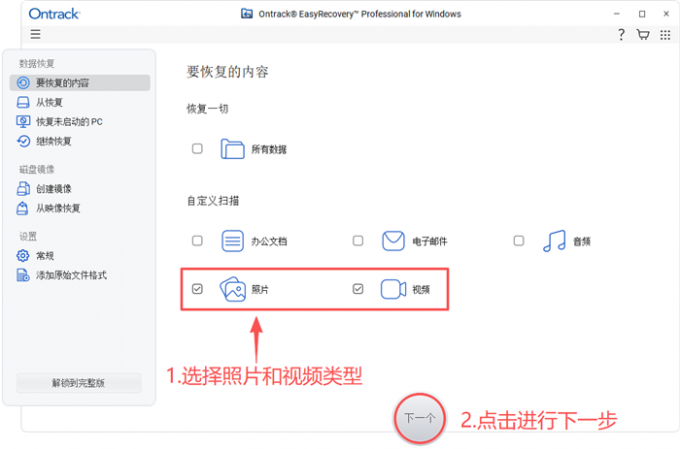Minimize the EasyRecovery window
Image resolution: width=680 pixels, height=449 pixels.
pyautogui.click(x=617, y=14)
